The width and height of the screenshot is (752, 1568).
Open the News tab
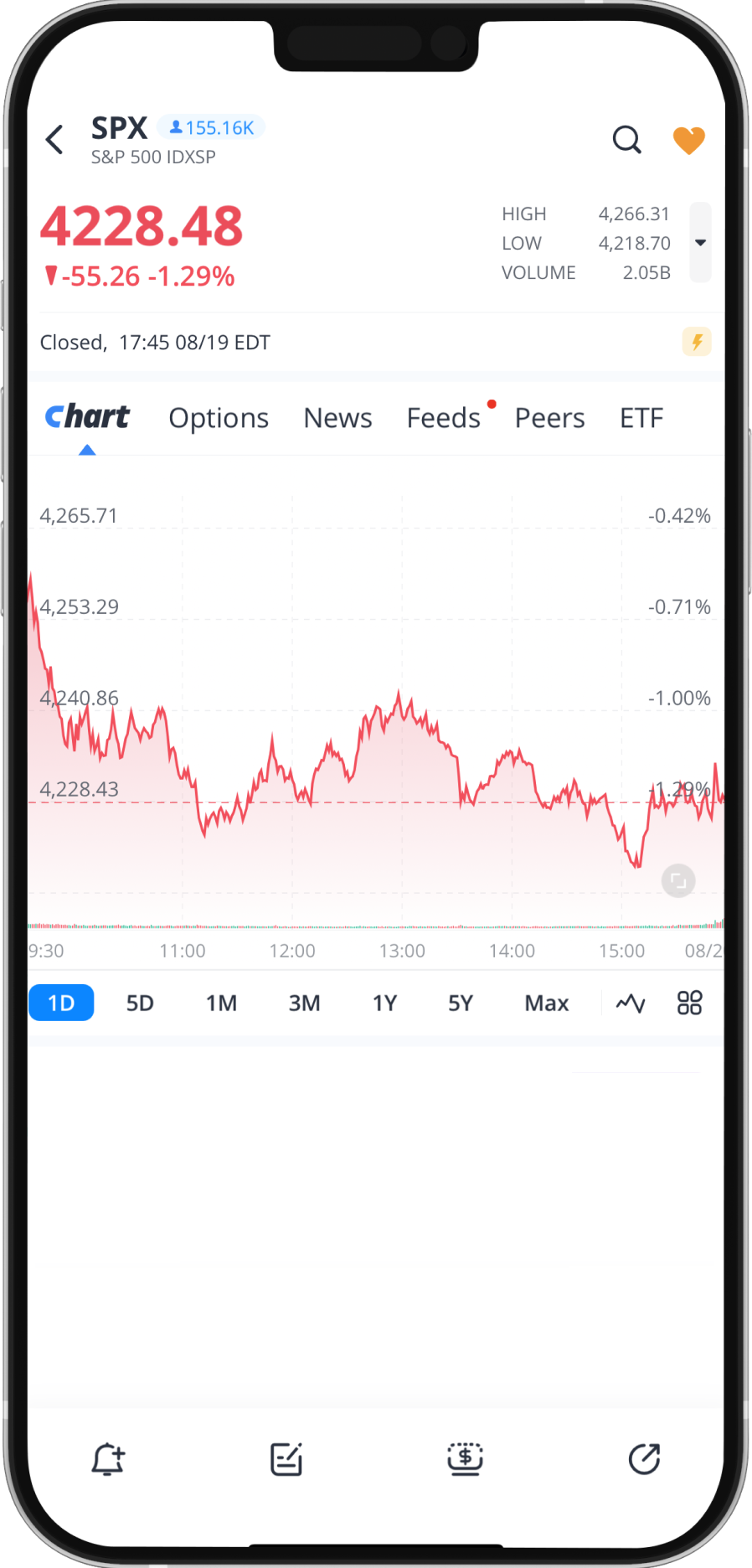click(337, 418)
